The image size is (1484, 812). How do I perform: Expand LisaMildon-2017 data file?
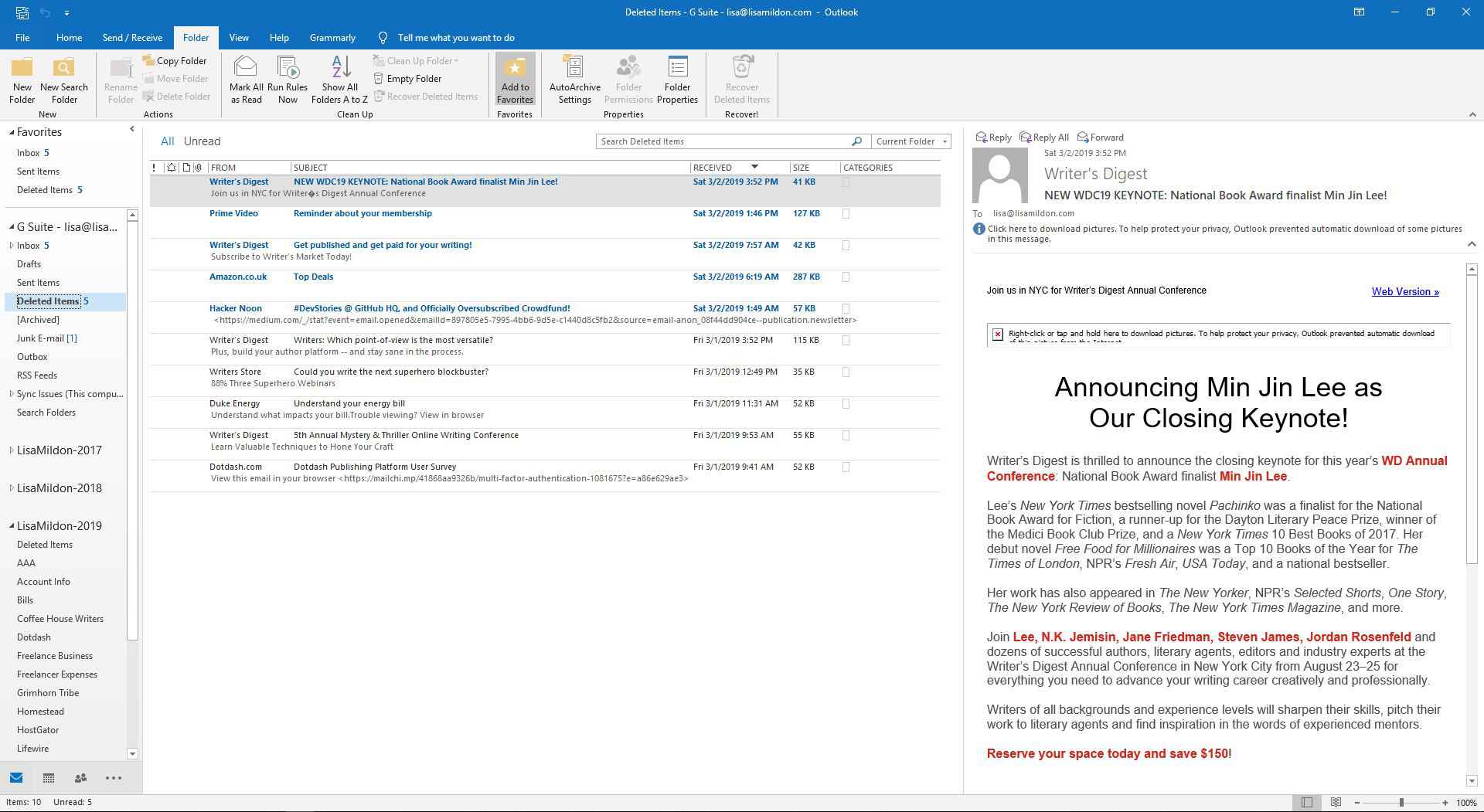click(x=11, y=450)
